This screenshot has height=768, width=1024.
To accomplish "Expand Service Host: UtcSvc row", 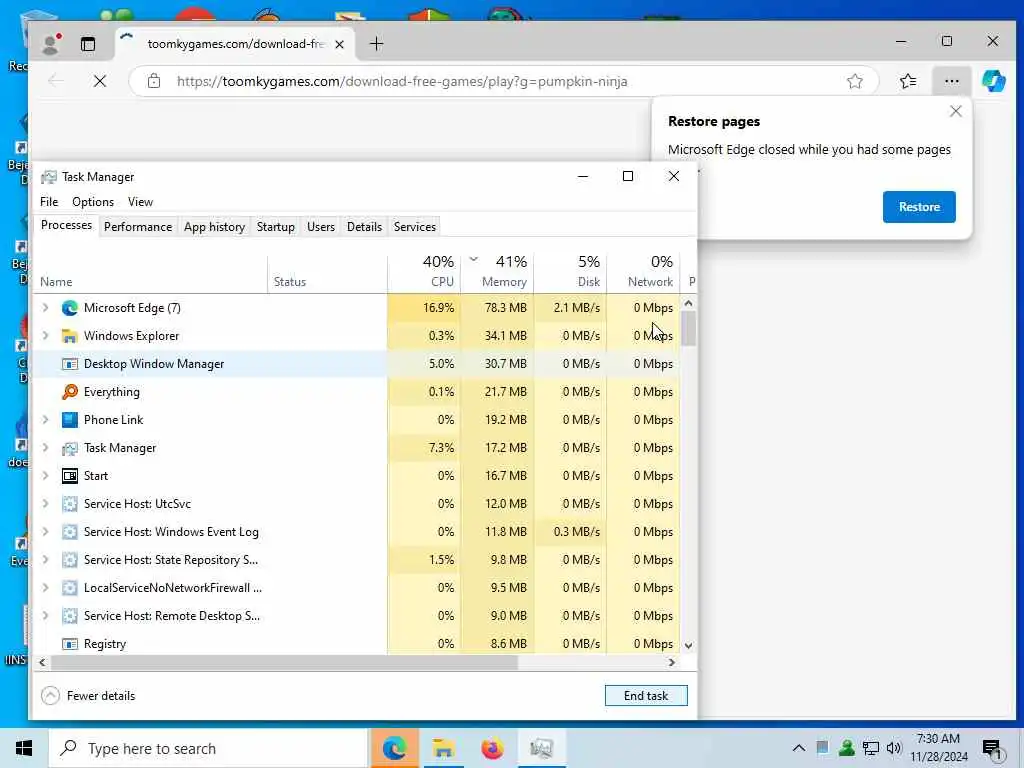I will pyautogui.click(x=45, y=504).
